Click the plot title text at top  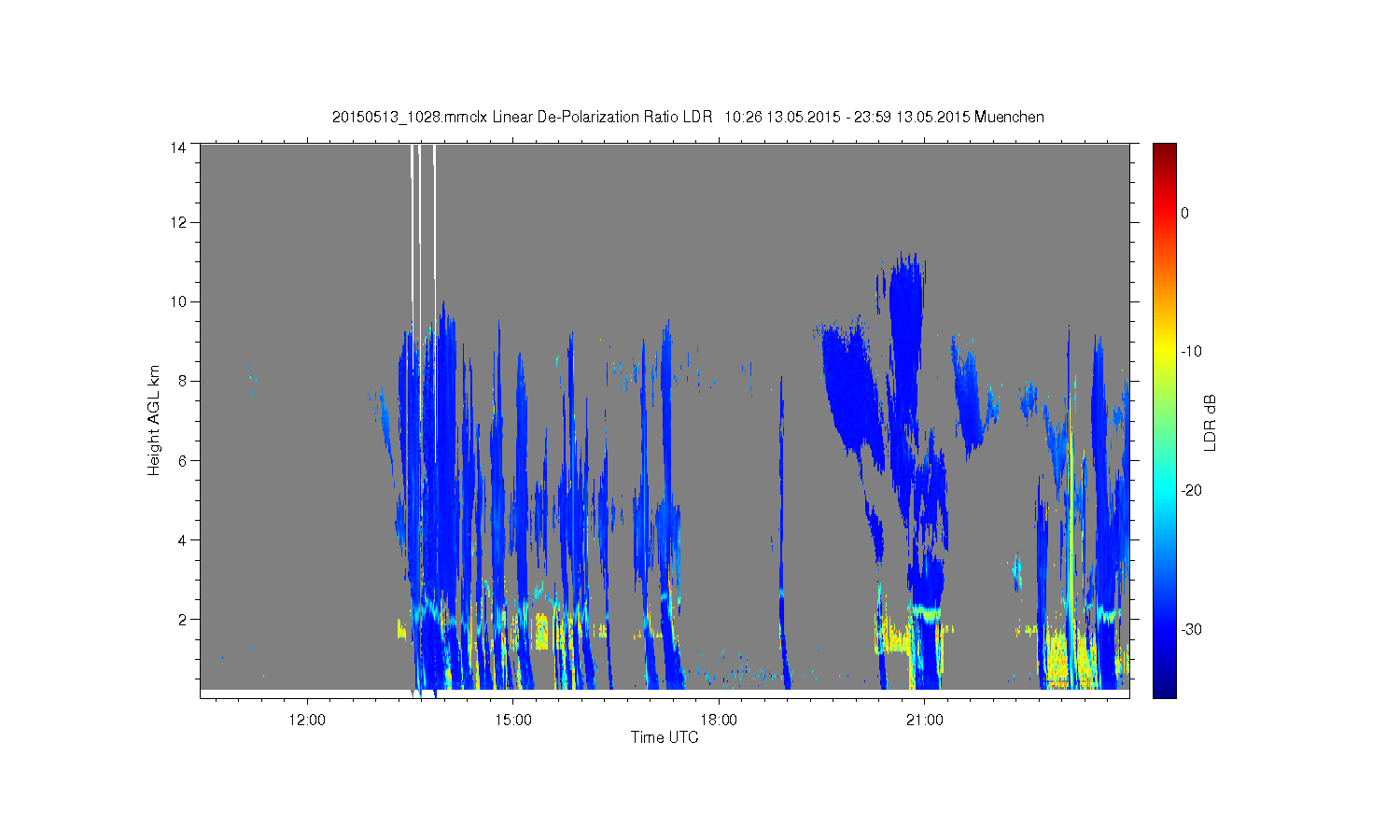688,117
